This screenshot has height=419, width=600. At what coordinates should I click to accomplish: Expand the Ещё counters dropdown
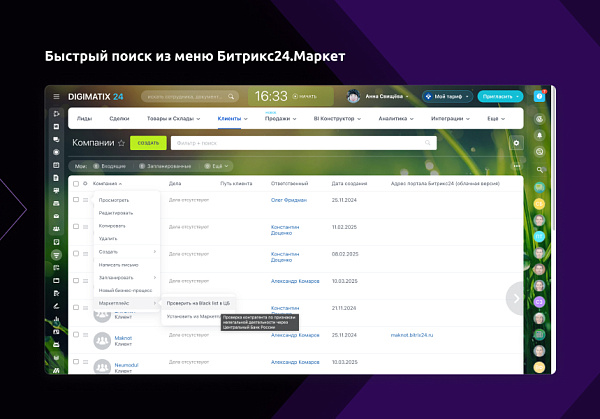[217, 166]
